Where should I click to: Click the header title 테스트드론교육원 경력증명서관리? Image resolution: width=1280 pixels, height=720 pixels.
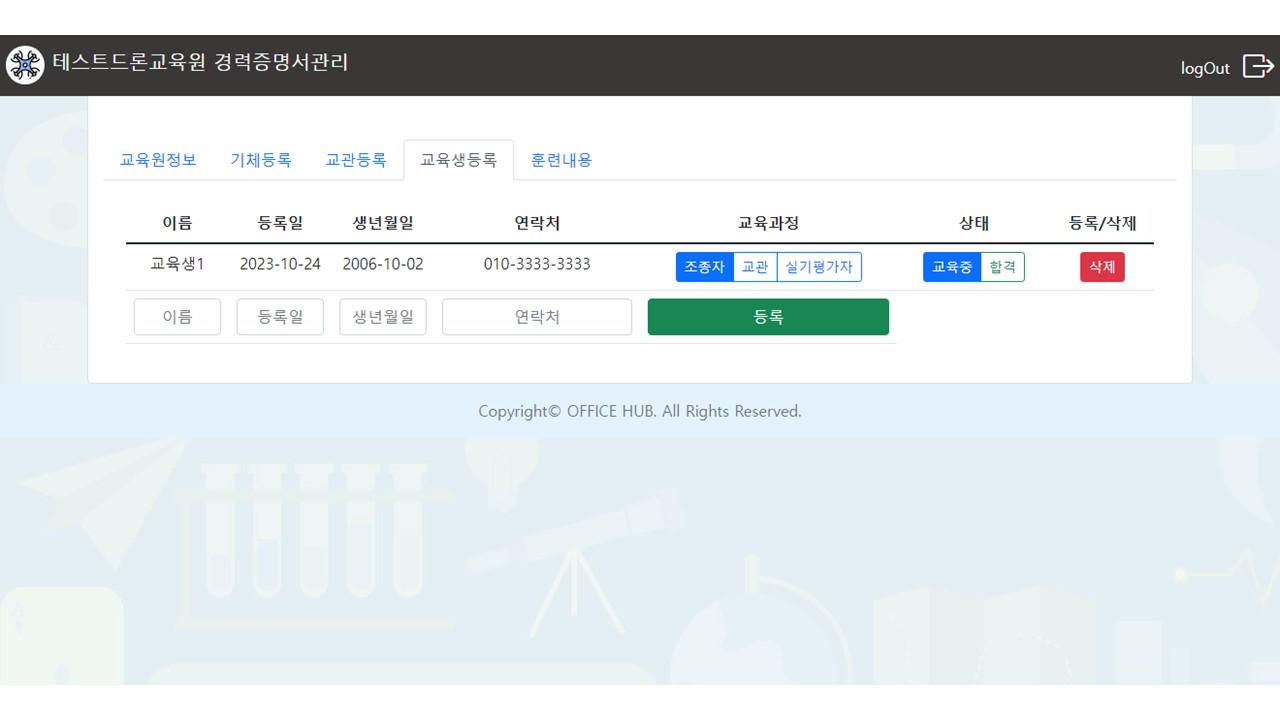200,63
